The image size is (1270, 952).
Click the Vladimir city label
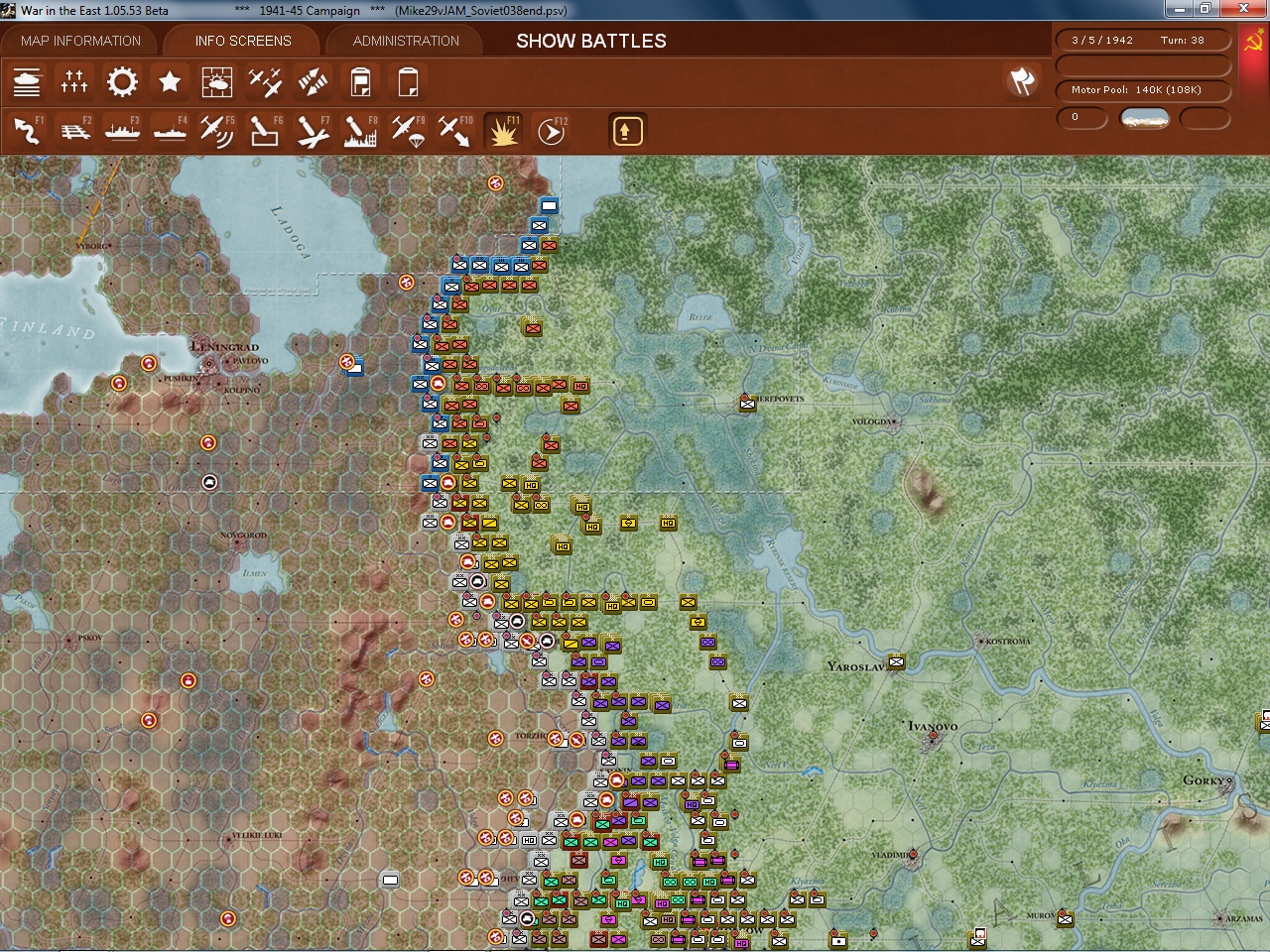pyautogui.click(x=889, y=855)
